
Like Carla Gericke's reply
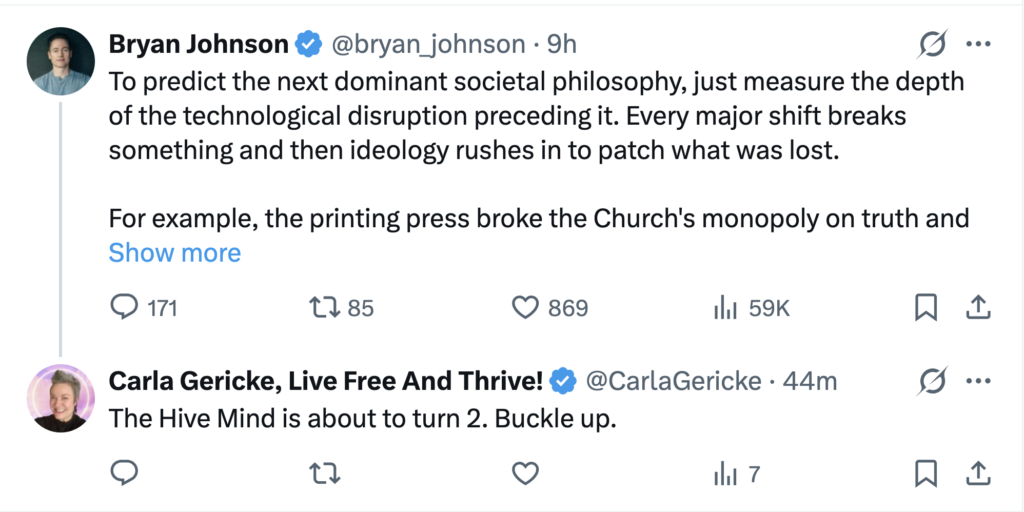526,473
